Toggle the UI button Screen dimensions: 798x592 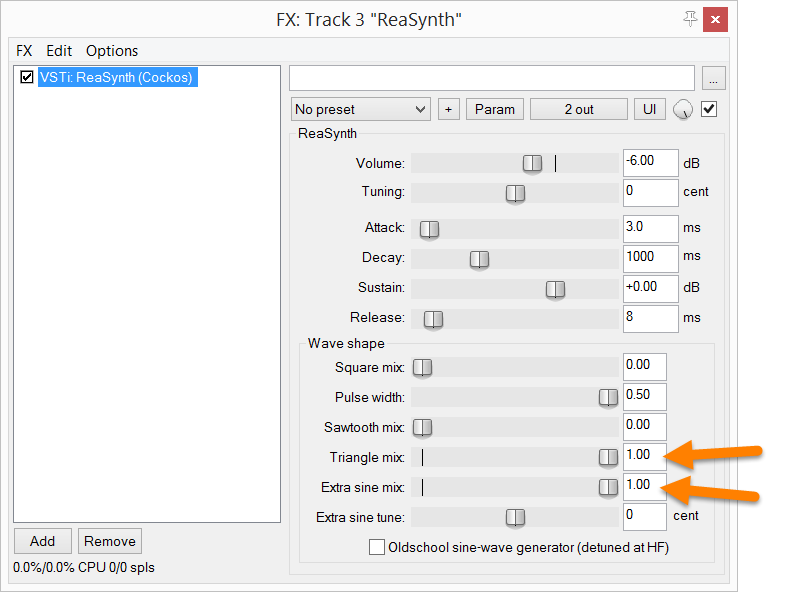point(650,109)
